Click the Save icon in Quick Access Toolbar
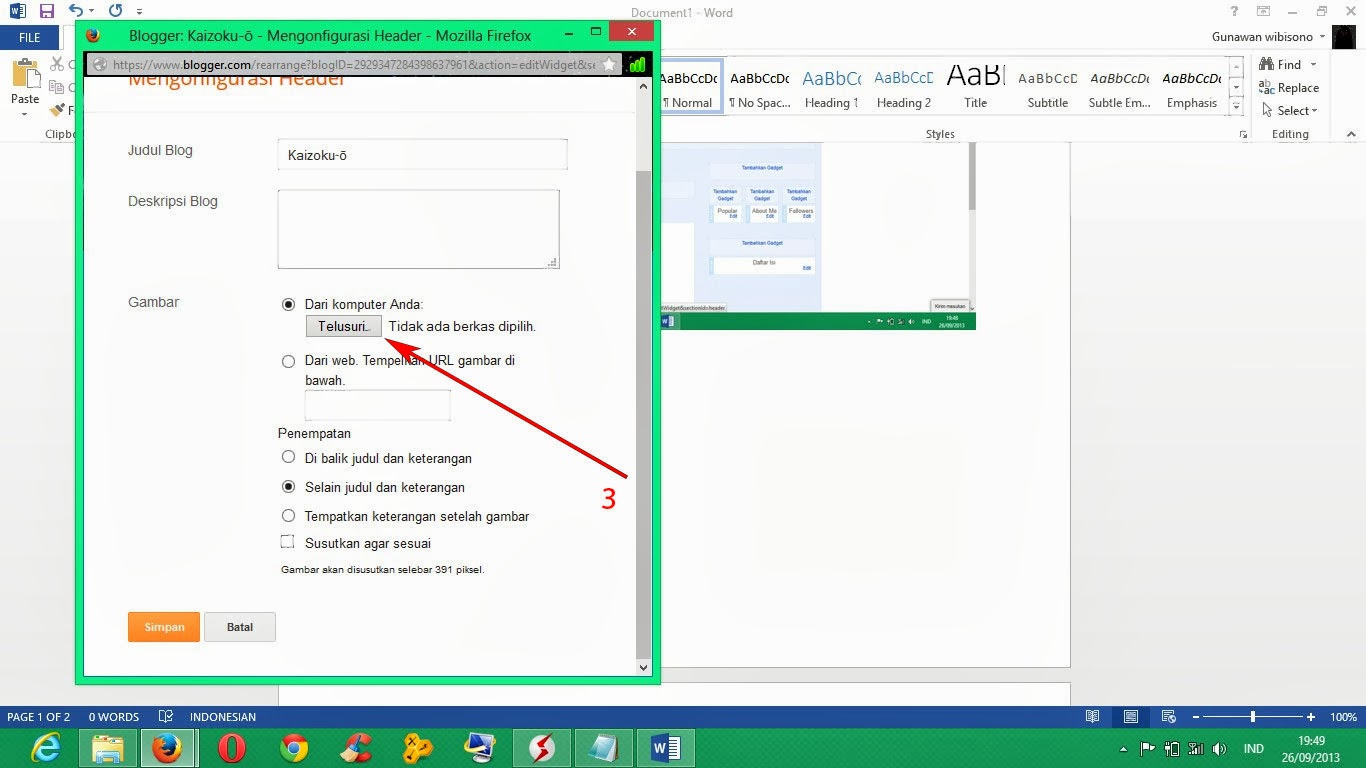This screenshot has width=1366, height=768. tap(45, 9)
